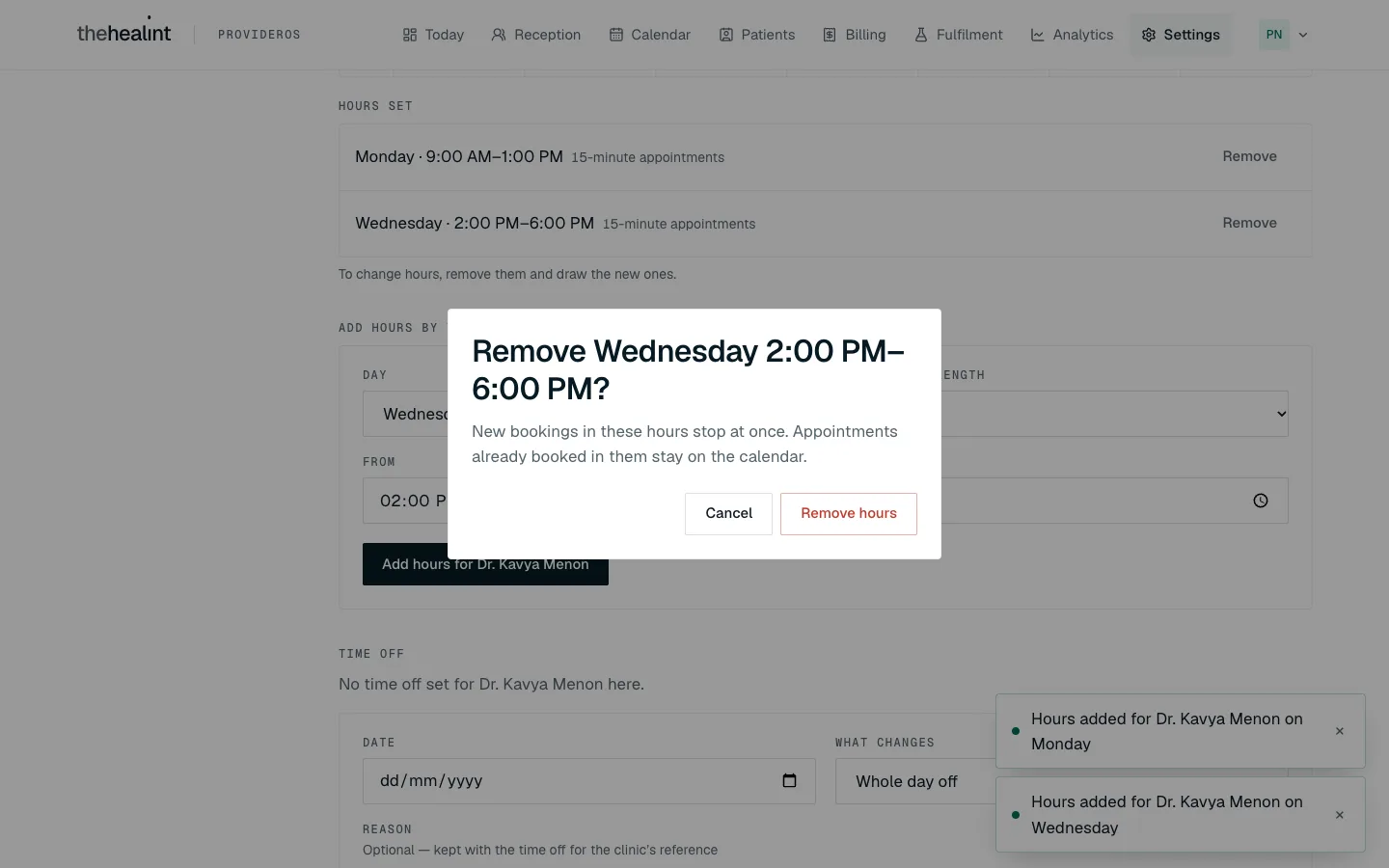The image size is (1389, 868).
Task: Click the From time field 02:00
Action: [405, 501]
